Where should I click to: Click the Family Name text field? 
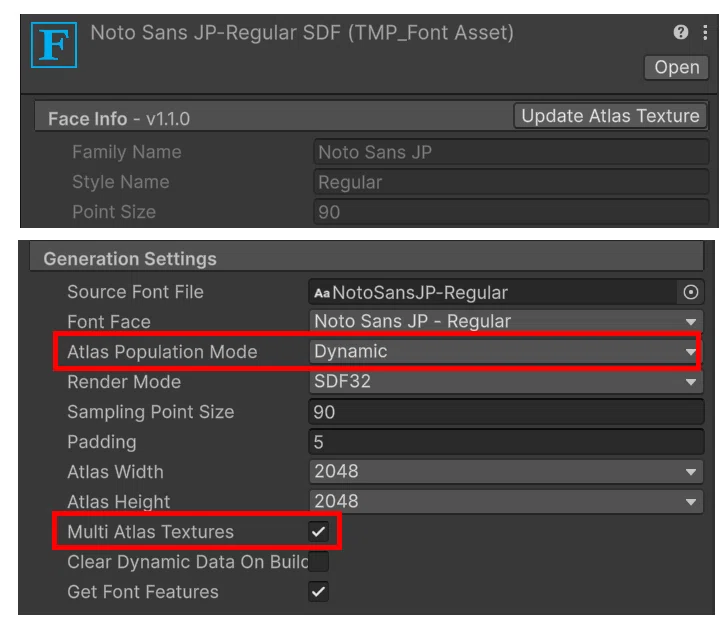(511, 152)
